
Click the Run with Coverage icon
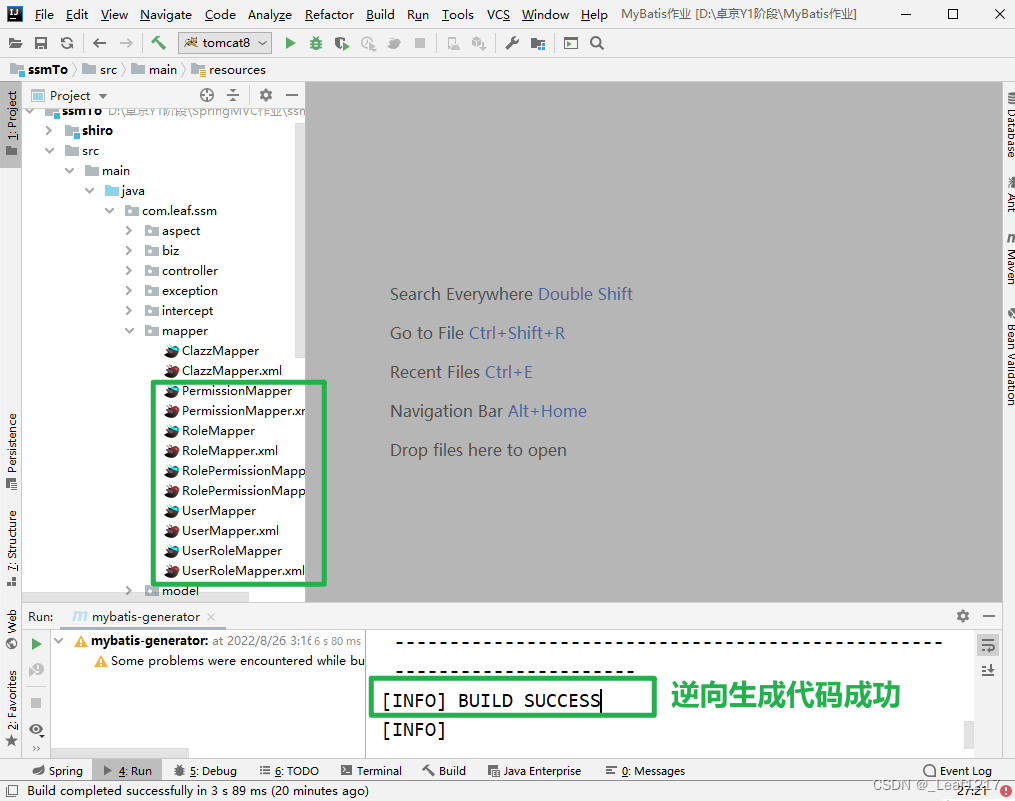[x=342, y=43]
